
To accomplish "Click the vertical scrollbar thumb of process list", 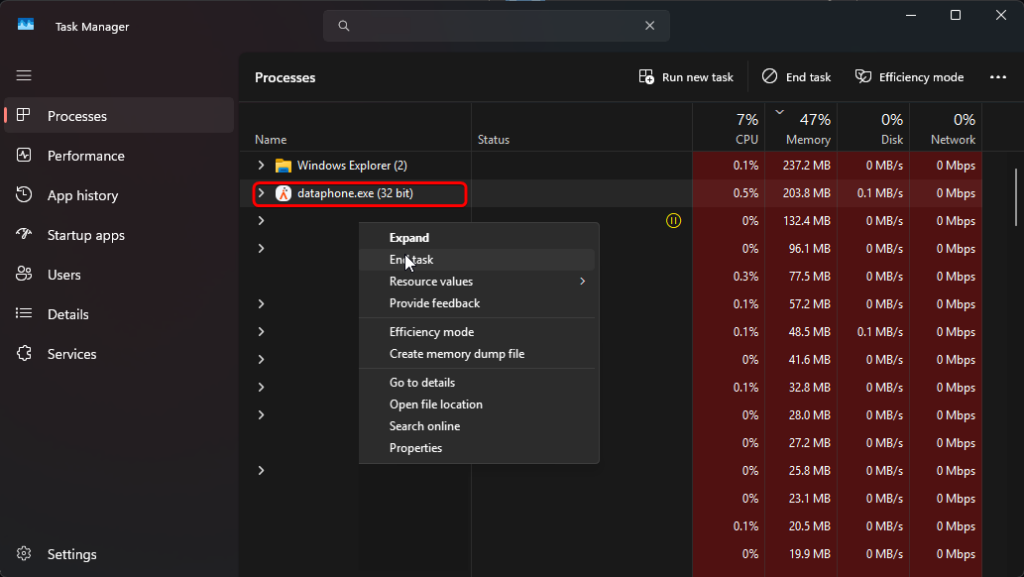I will click(x=1016, y=197).
